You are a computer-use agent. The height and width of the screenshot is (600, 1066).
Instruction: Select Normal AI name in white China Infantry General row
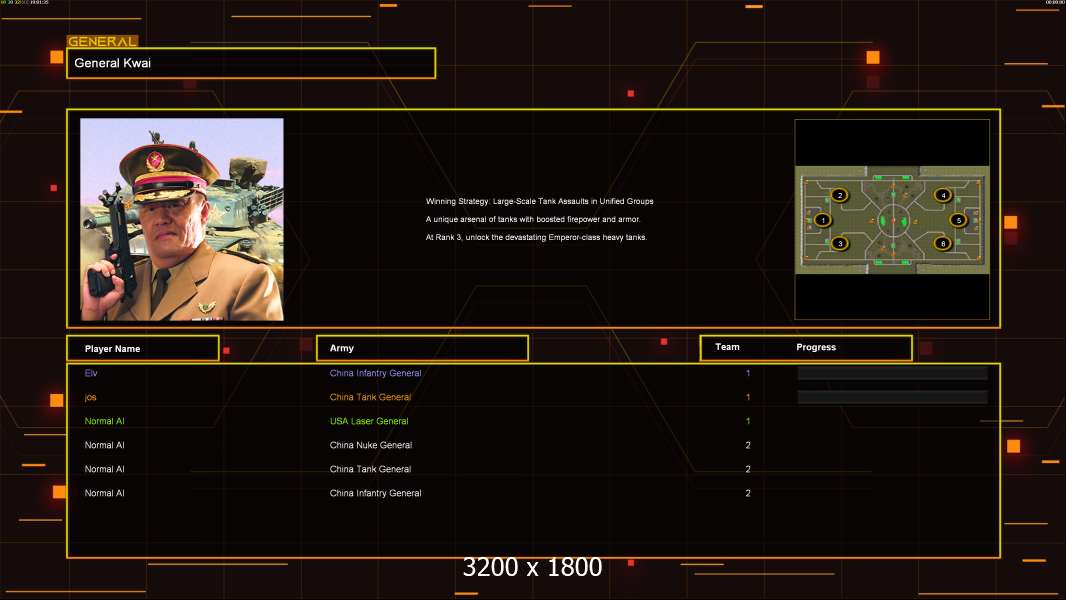tap(104, 493)
